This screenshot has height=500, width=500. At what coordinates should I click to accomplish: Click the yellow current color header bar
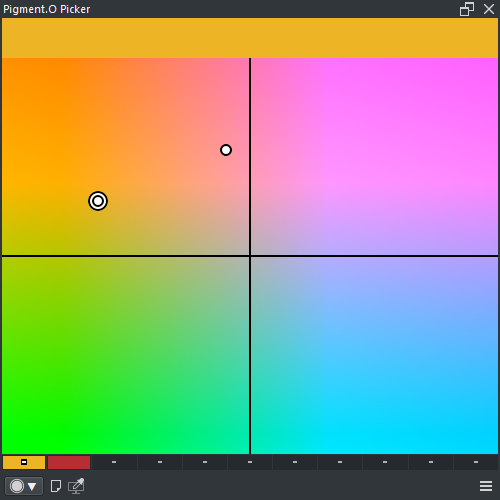pyautogui.click(x=250, y=38)
